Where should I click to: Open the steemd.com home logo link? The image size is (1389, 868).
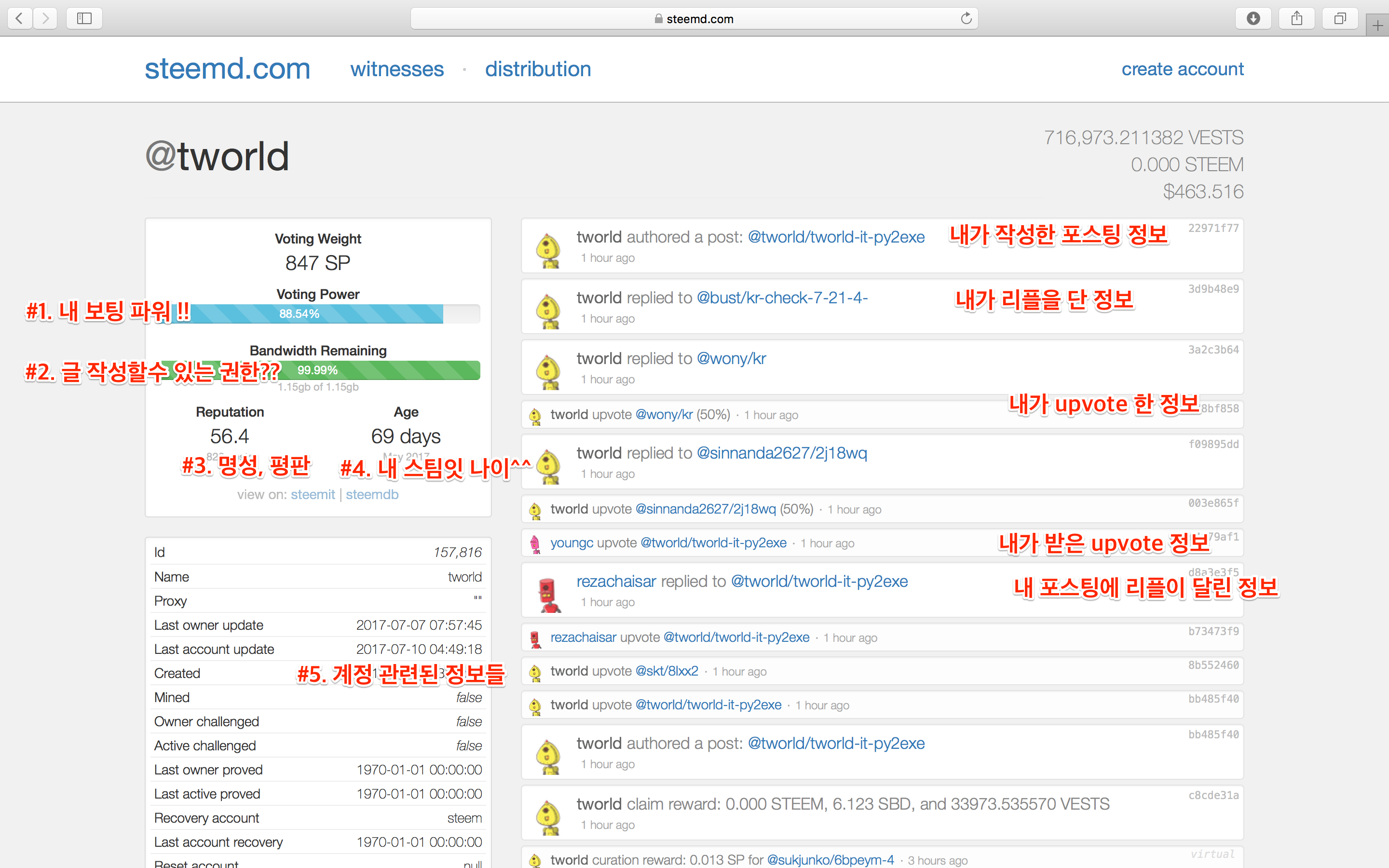(x=227, y=69)
